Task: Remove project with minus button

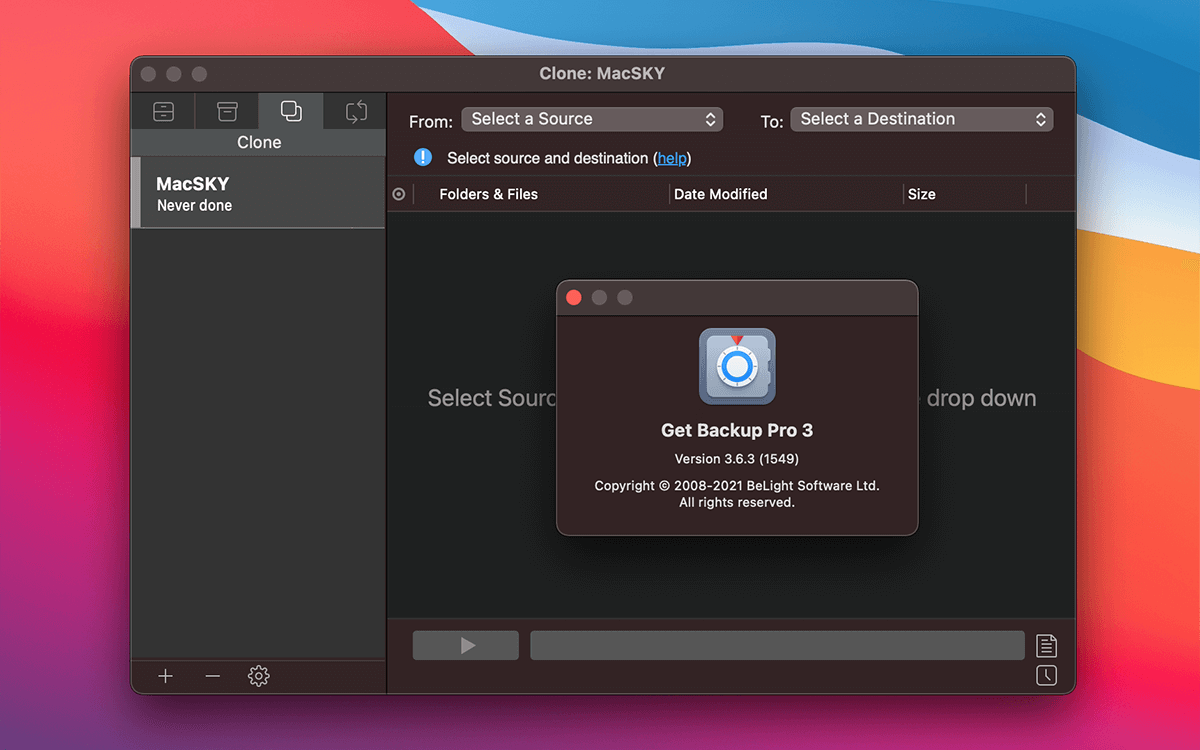Action: coord(212,676)
